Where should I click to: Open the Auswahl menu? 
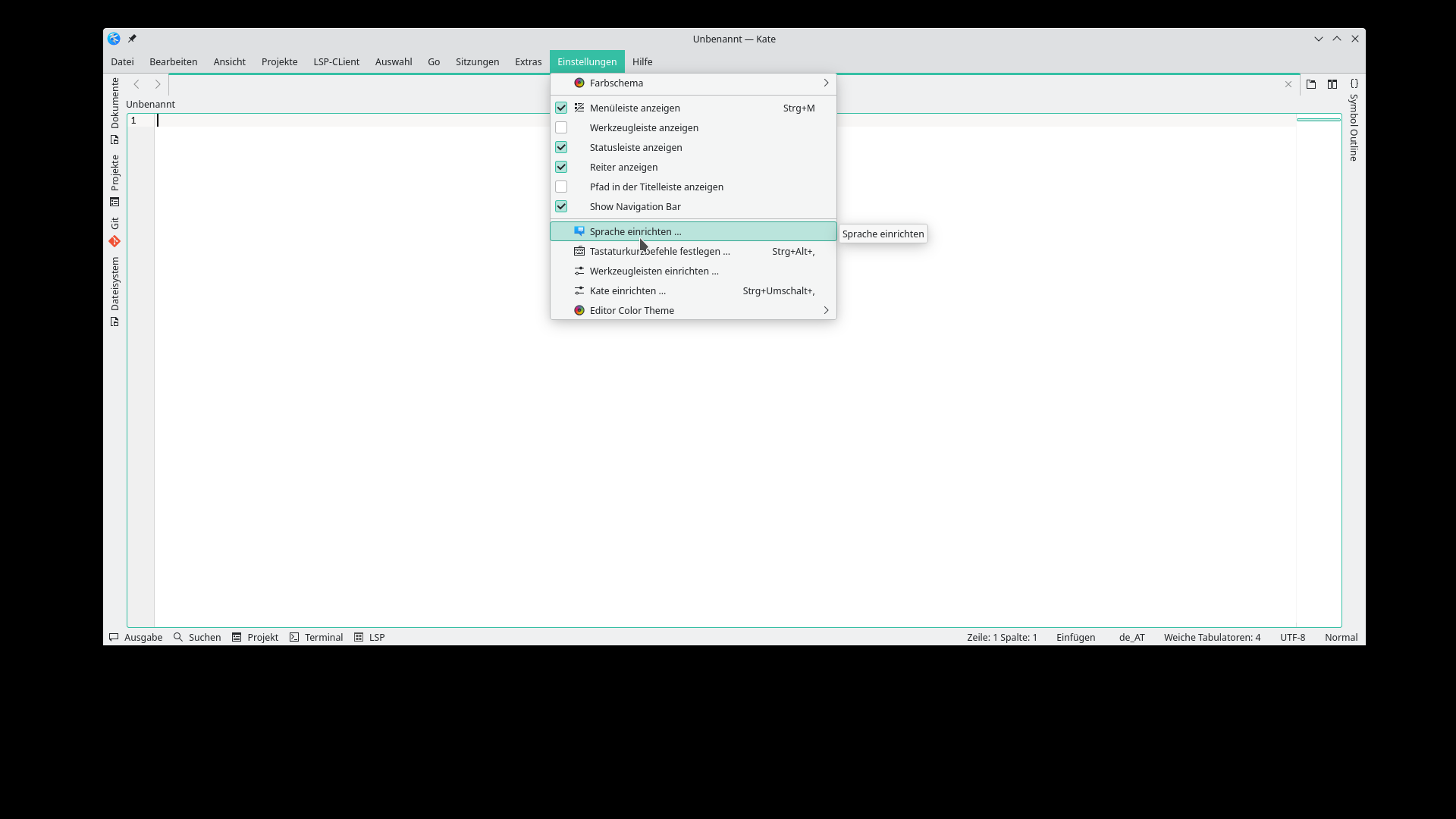click(x=394, y=61)
